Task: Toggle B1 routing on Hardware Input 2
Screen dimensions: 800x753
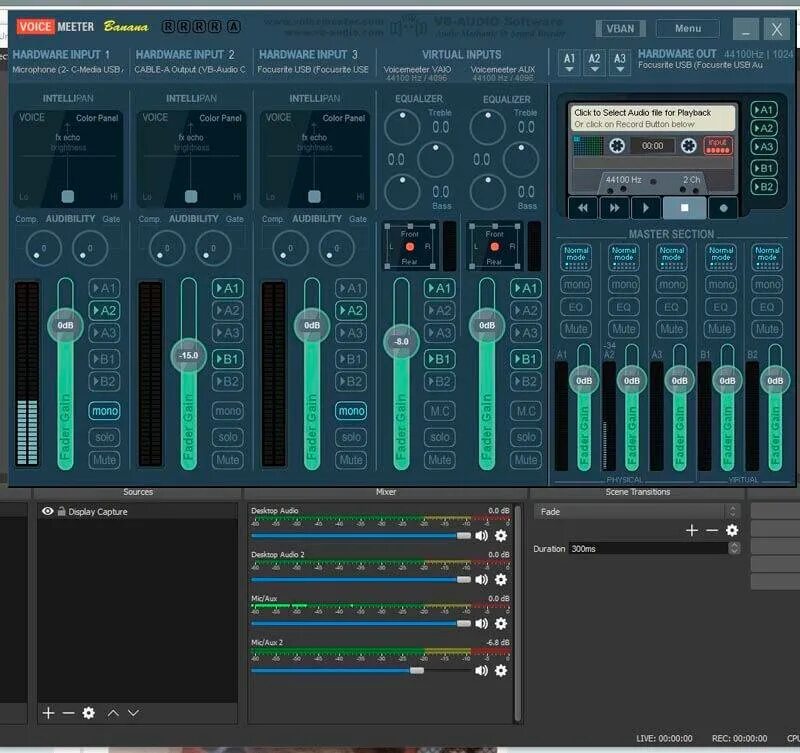Action: [228, 359]
